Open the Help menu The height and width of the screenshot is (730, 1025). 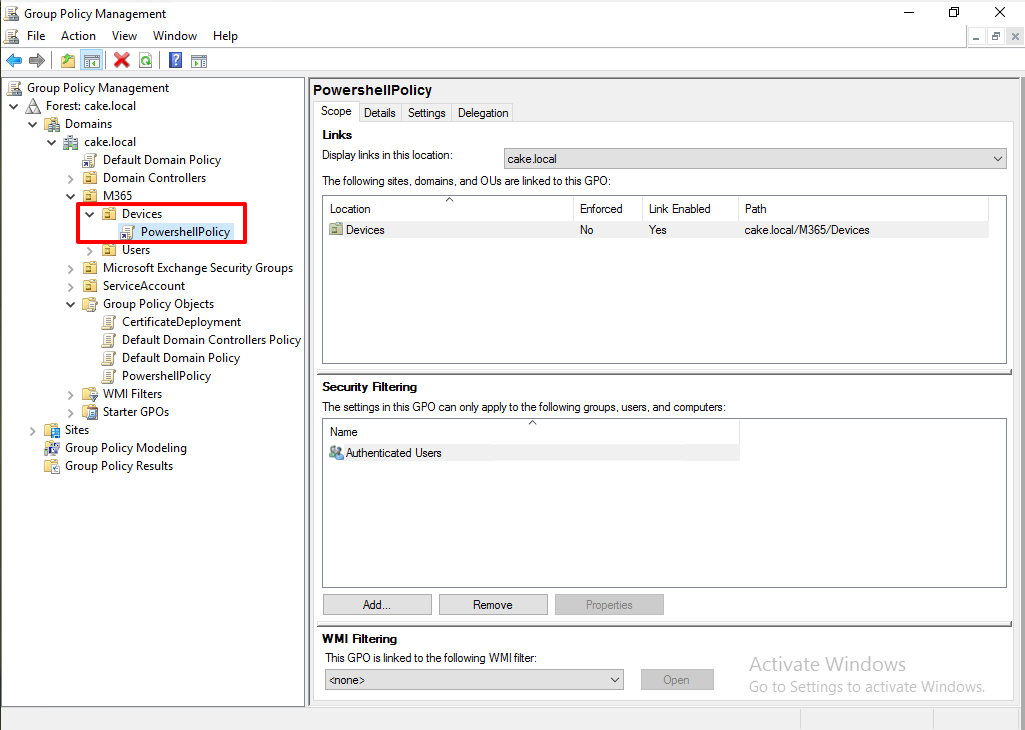pyautogui.click(x=225, y=36)
